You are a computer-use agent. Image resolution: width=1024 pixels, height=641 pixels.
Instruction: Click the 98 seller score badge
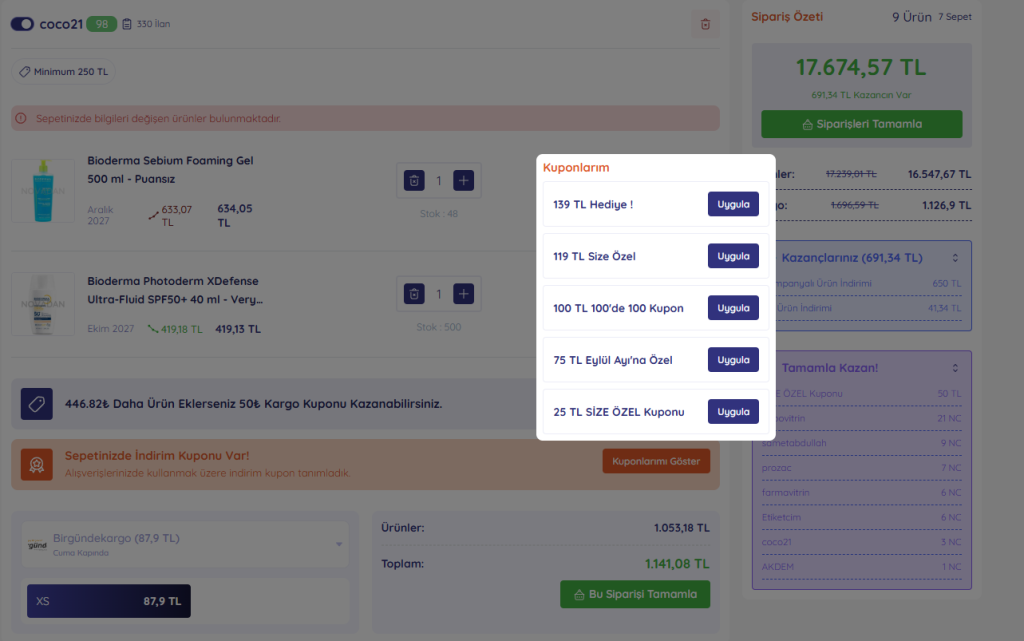click(101, 24)
